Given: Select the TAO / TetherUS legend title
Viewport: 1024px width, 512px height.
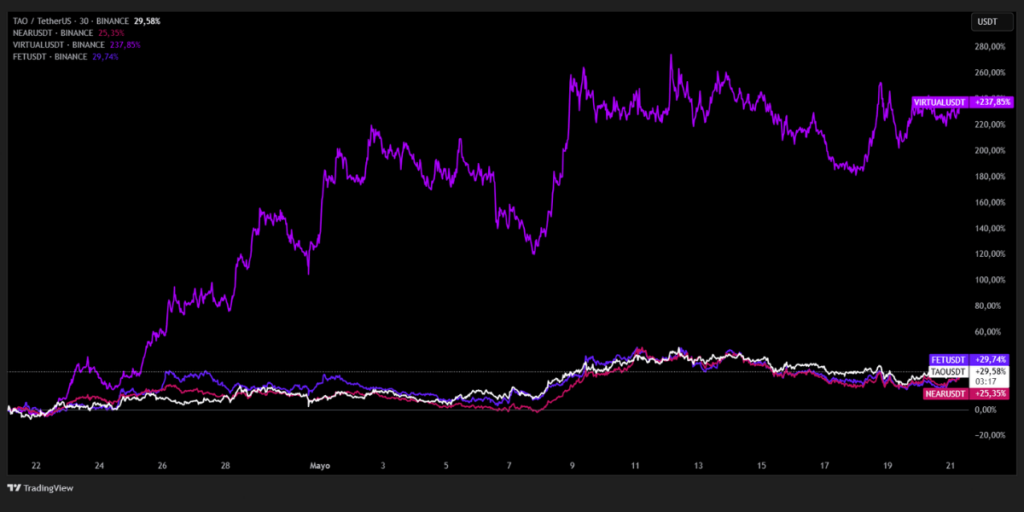Looking at the screenshot, I should click(x=71, y=21).
